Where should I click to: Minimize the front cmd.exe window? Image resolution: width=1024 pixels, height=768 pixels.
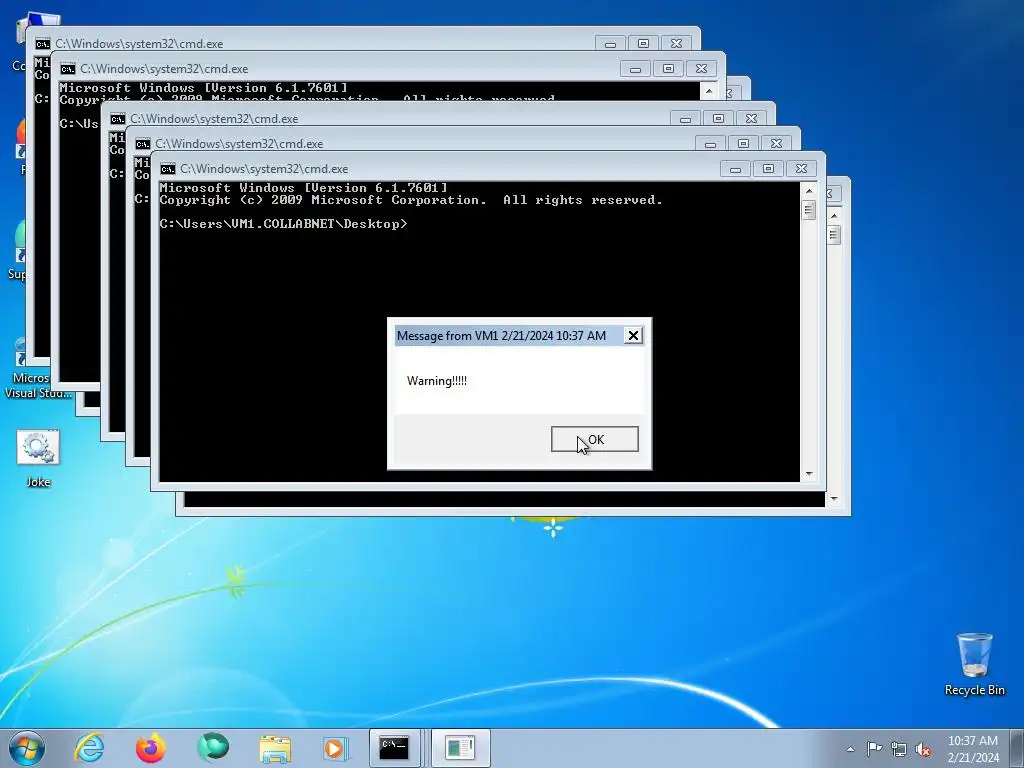click(735, 169)
